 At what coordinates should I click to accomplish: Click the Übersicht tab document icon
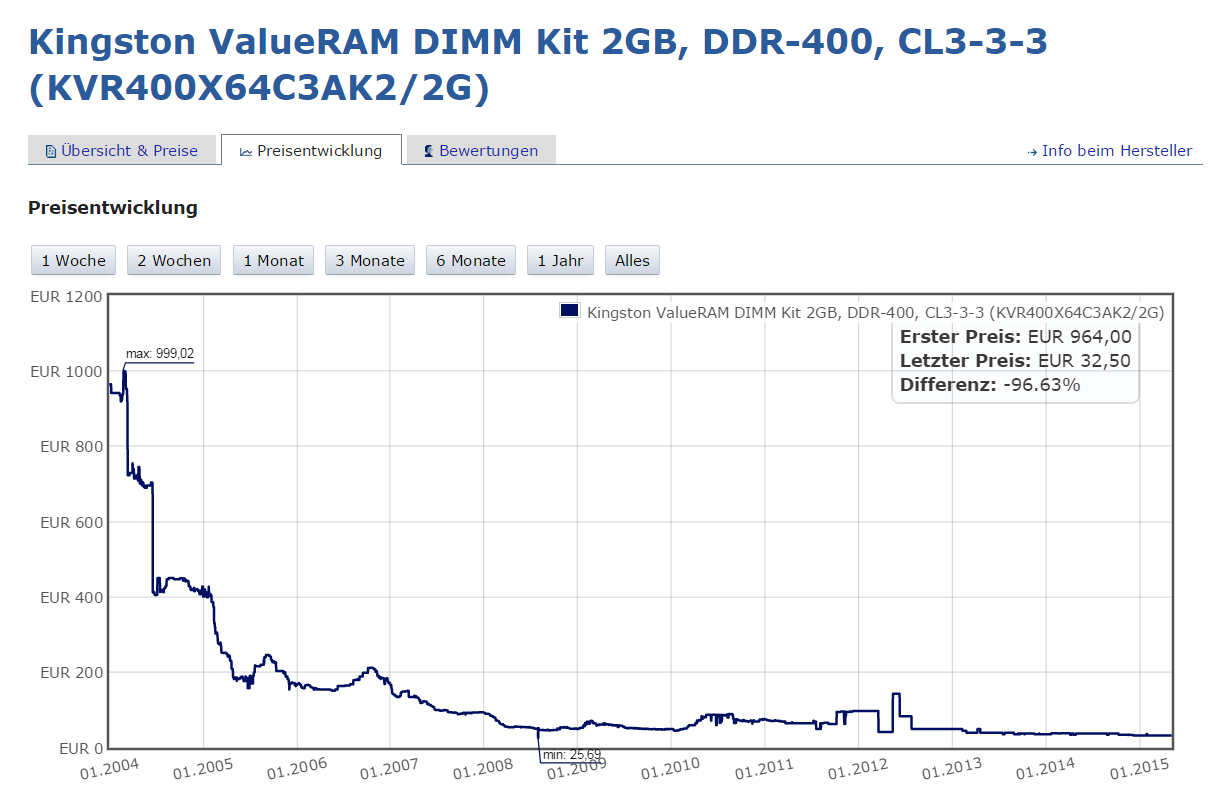(x=51, y=151)
